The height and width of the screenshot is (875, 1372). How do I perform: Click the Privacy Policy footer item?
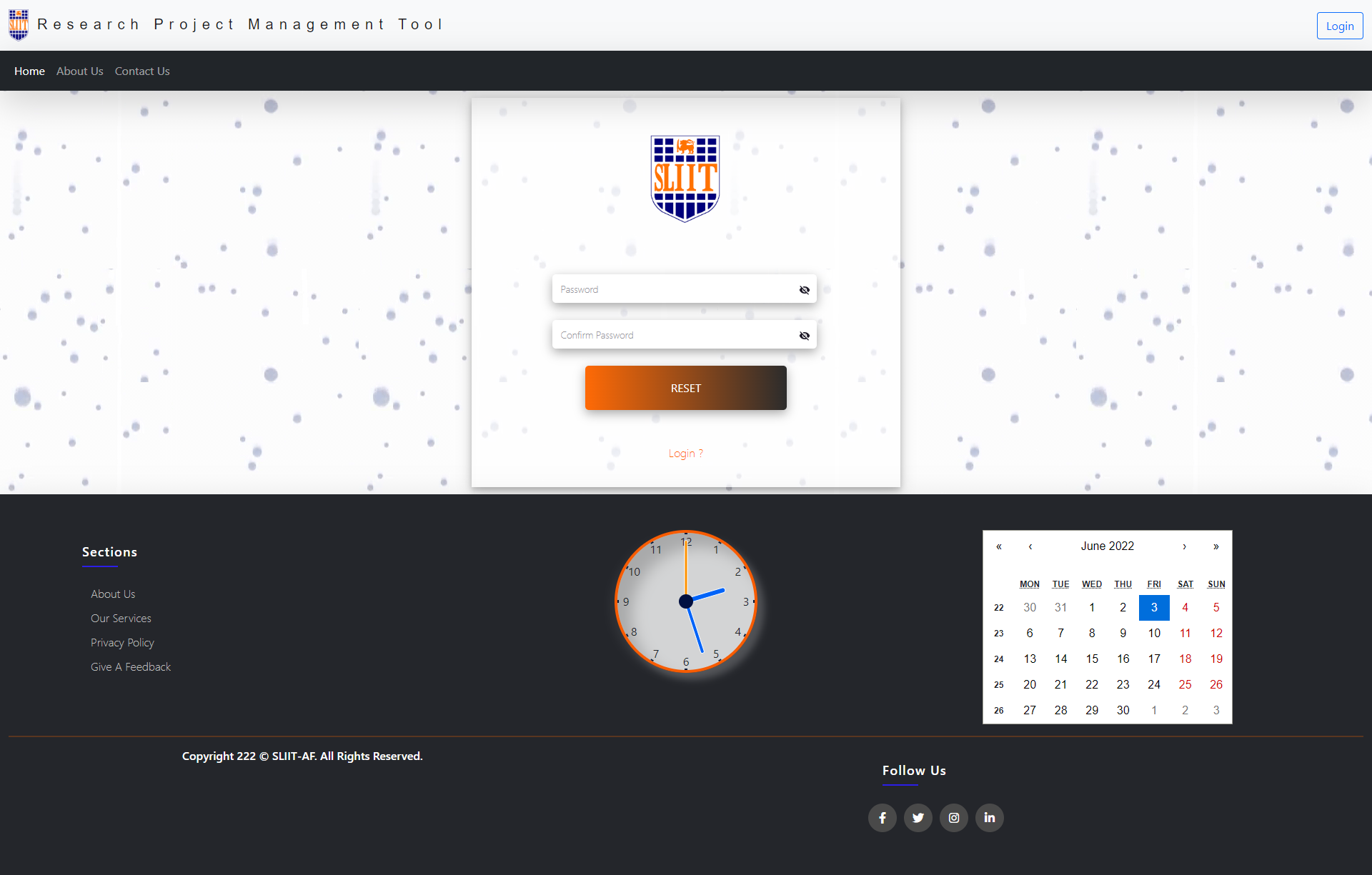tap(122, 642)
